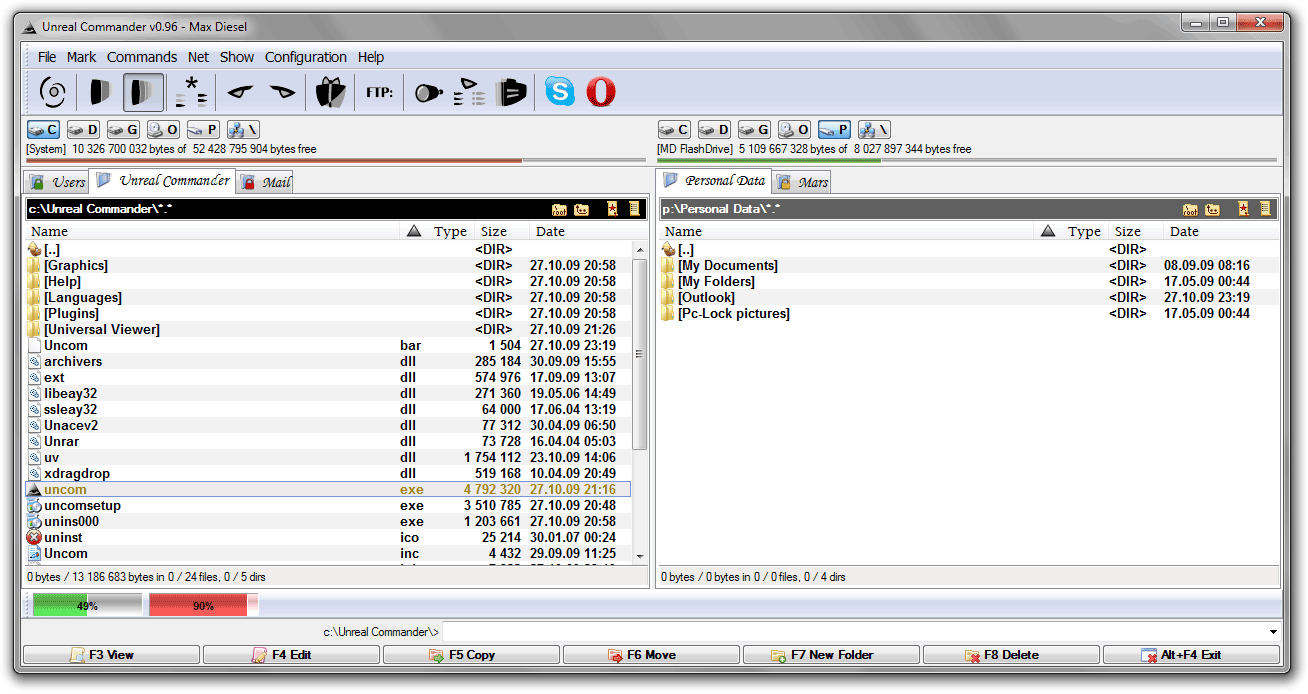The image size is (1308, 694).
Task: Launch Opera from the toolbar
Action: (x=601, y=92)
